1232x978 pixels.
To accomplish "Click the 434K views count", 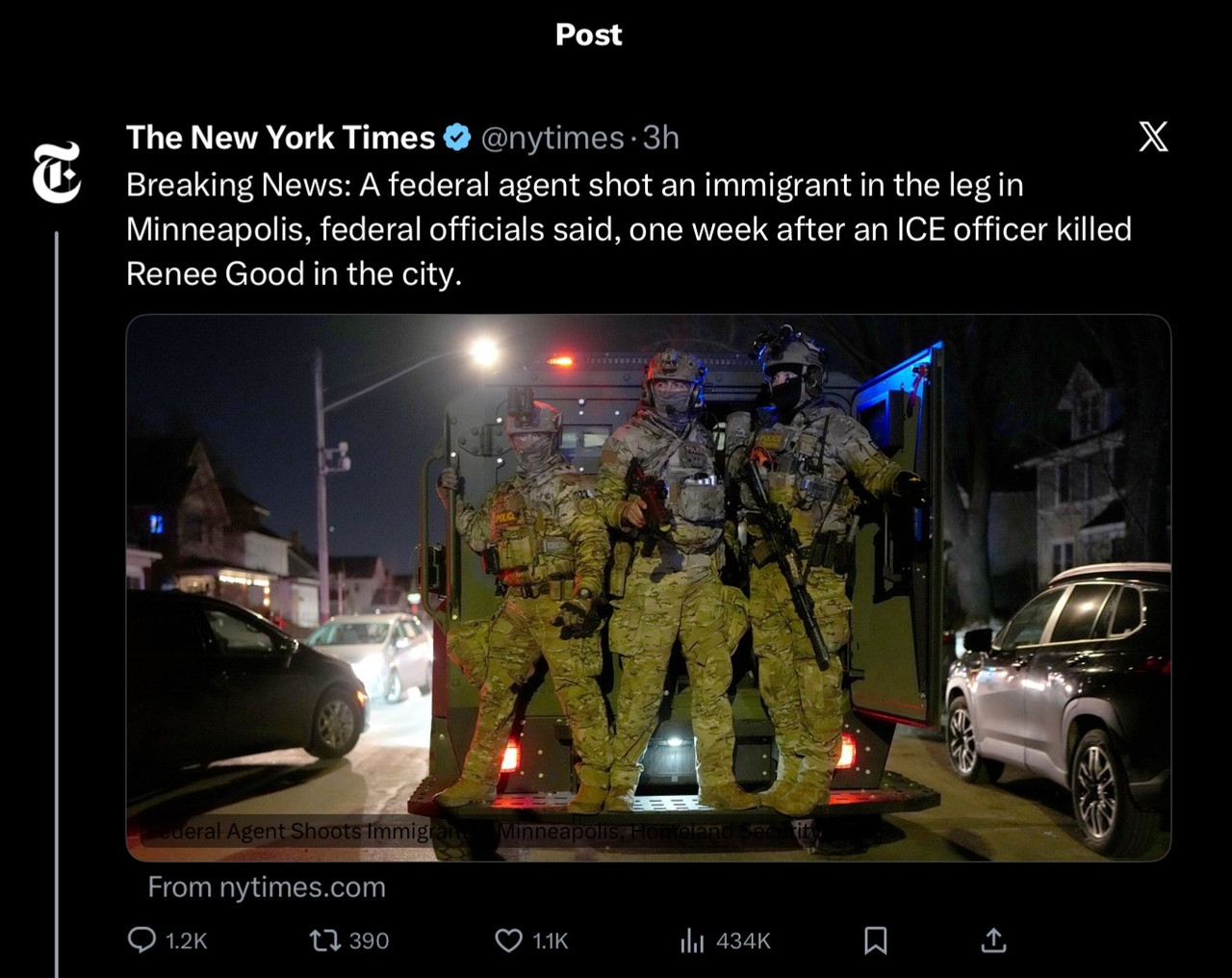I will 743,940.
